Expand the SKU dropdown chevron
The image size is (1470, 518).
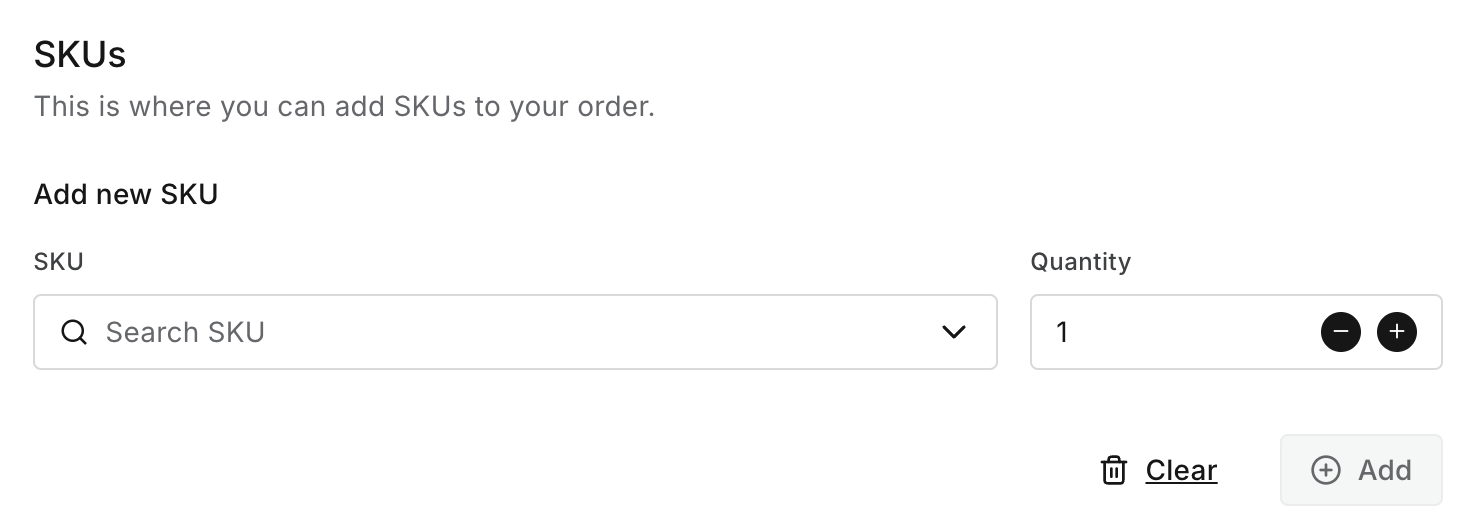pos(954,332)
